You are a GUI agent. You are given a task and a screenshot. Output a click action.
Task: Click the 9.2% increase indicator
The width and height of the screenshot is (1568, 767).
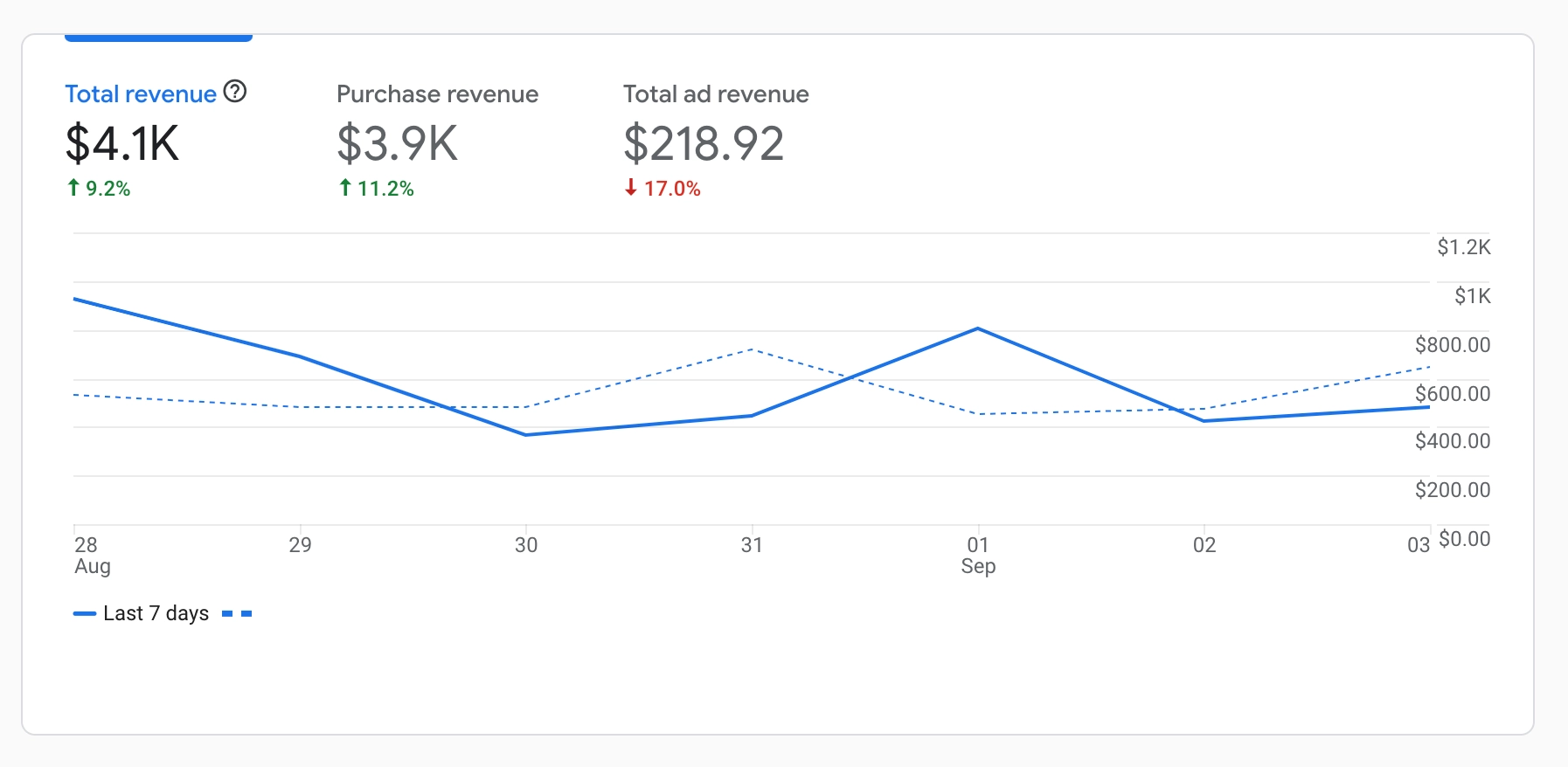(x=99, y=189)
